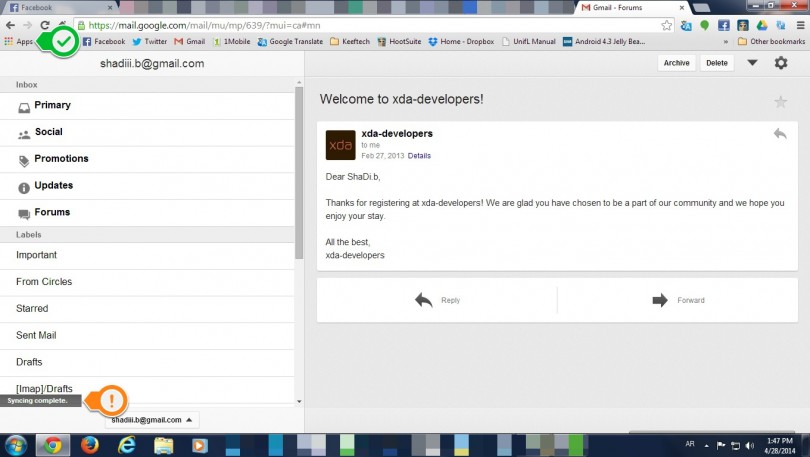Open Internet Explorer from the taskbar

(x=126, y=445)
